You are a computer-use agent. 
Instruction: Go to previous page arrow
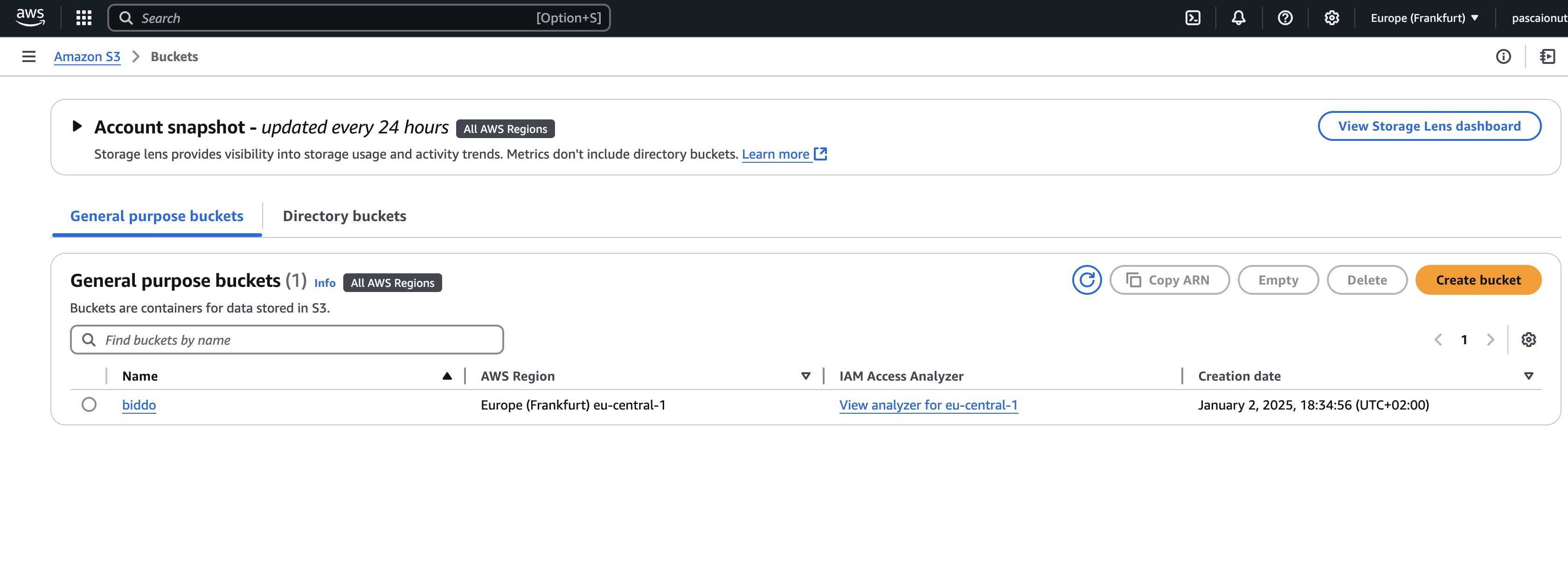coord(1438,340)
